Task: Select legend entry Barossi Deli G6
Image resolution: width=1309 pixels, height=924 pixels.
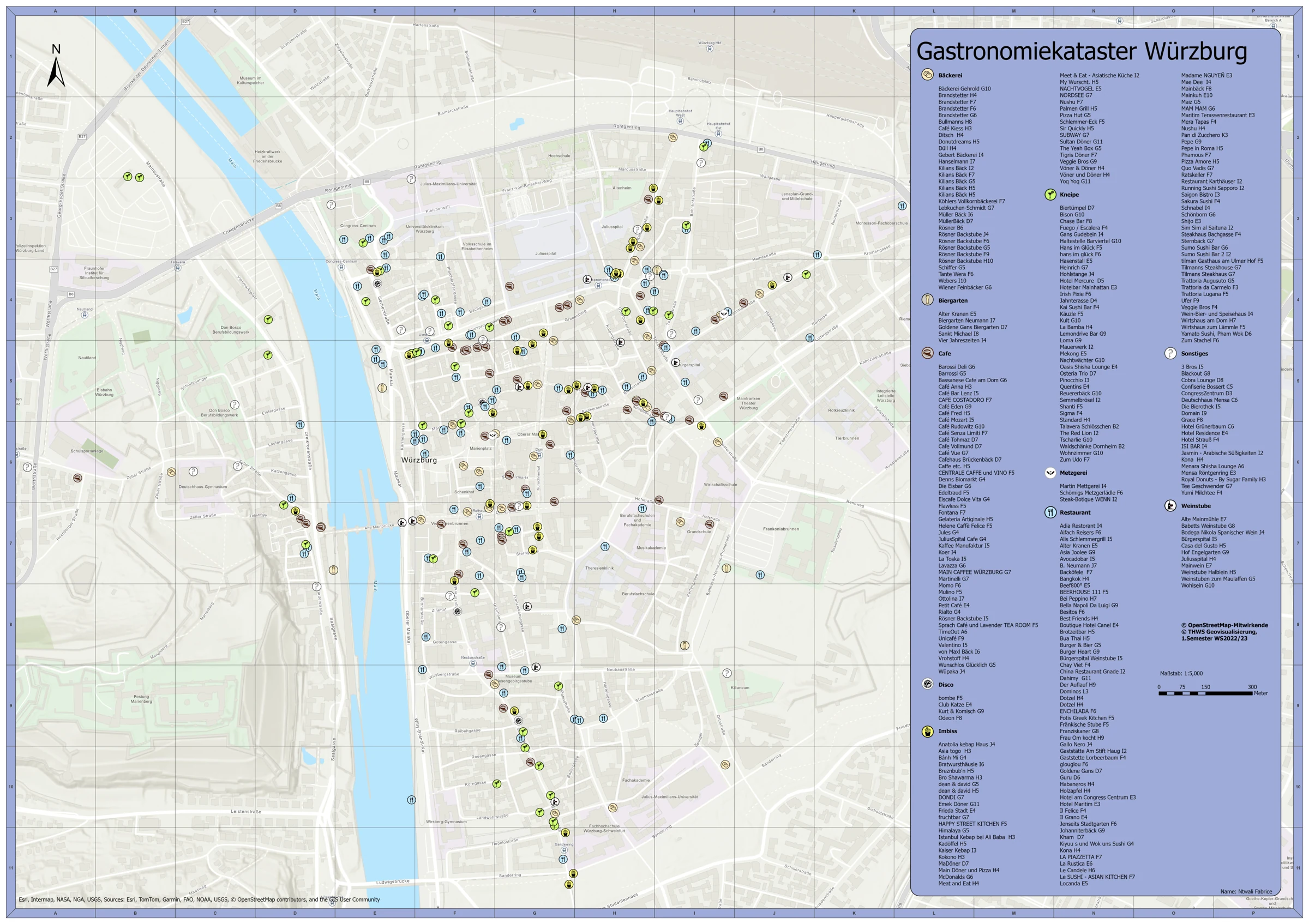Action: coord(956,367)
